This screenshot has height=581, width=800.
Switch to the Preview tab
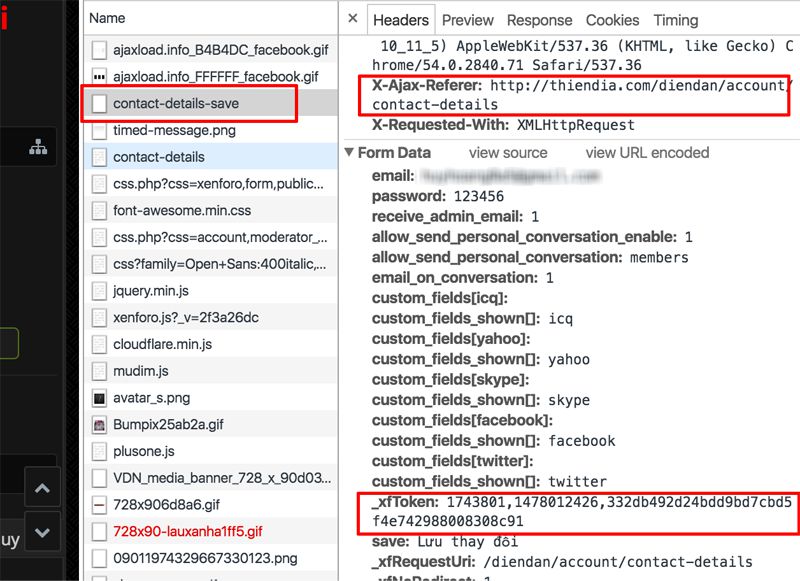point(468,20)
